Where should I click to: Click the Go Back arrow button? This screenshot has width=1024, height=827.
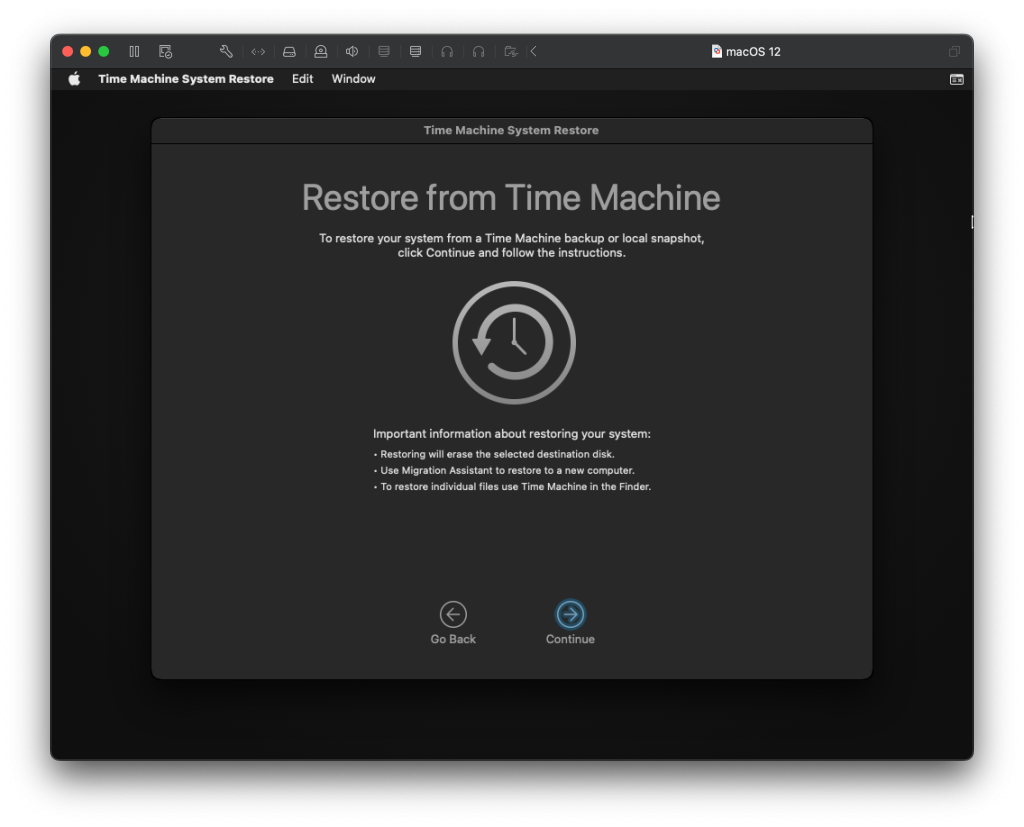[x=453, y=614]
